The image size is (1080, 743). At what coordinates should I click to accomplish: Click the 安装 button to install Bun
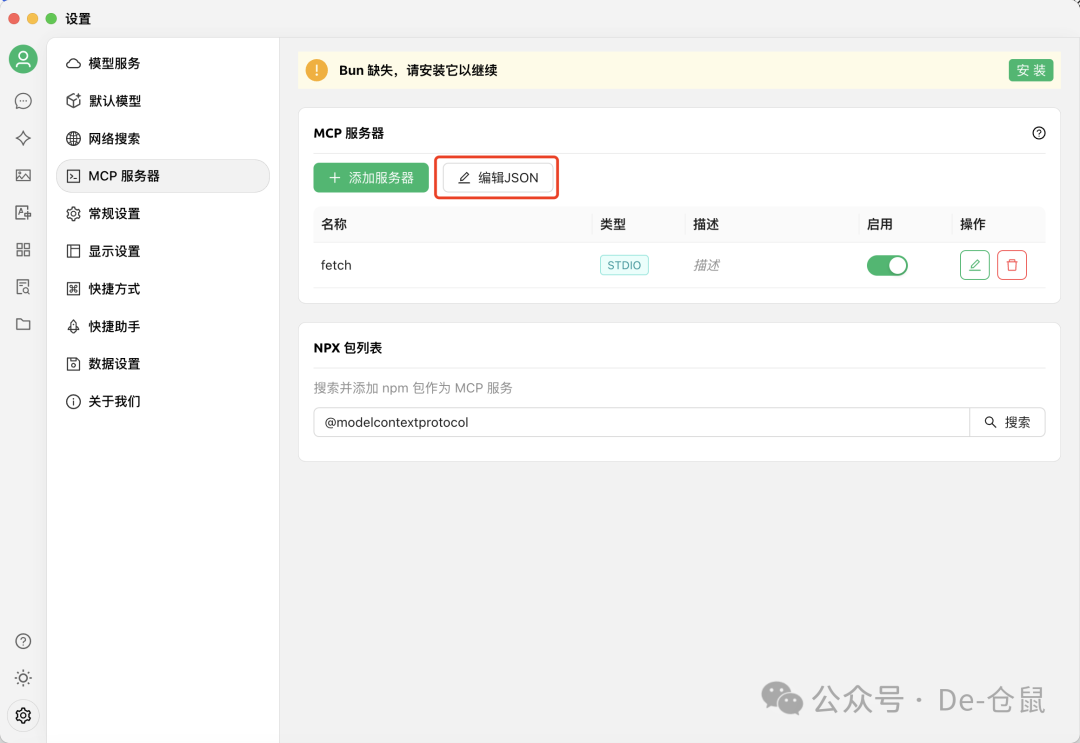pos(1031,70)
